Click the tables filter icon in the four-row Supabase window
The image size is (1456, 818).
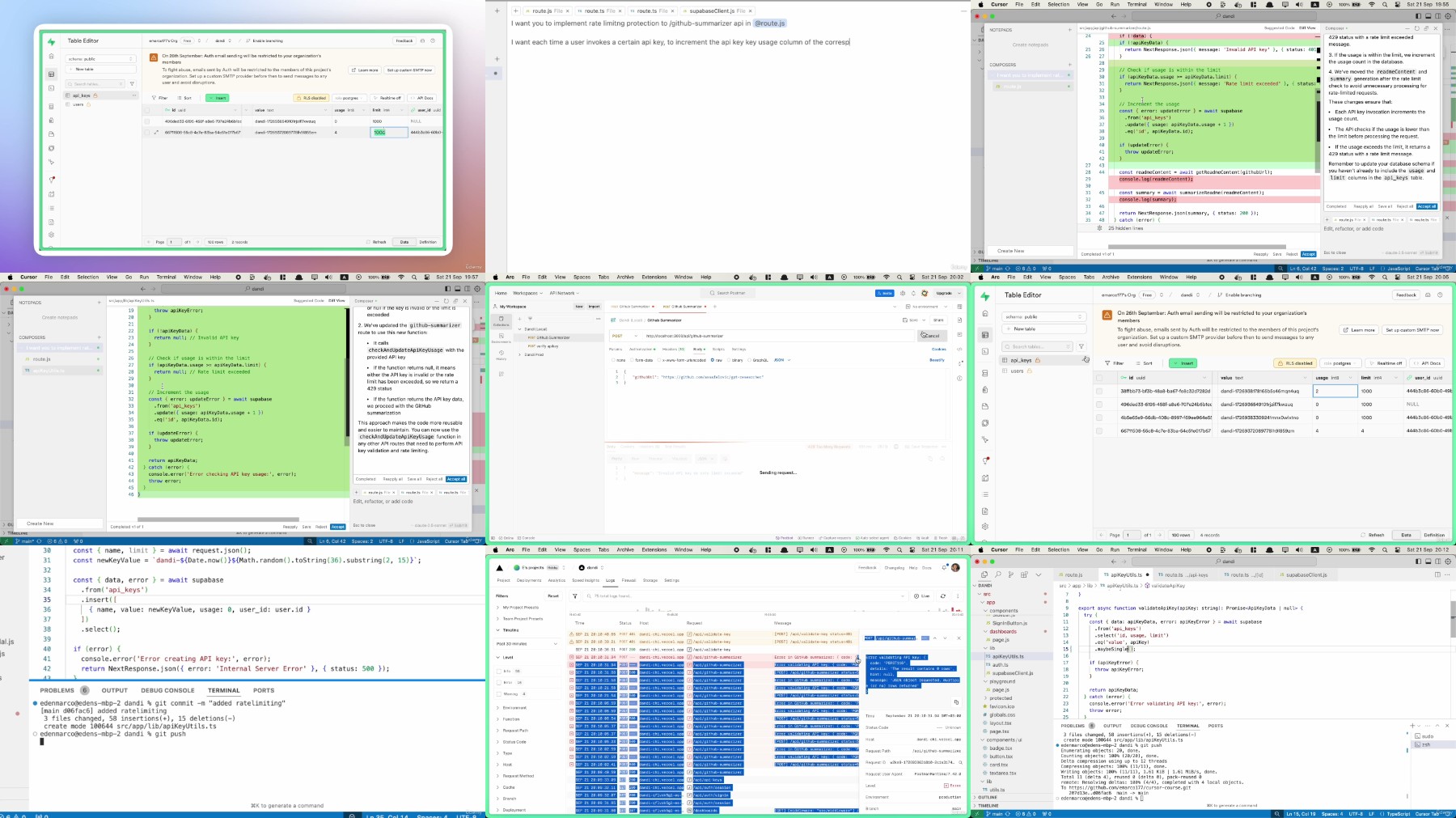point(1081,346)
